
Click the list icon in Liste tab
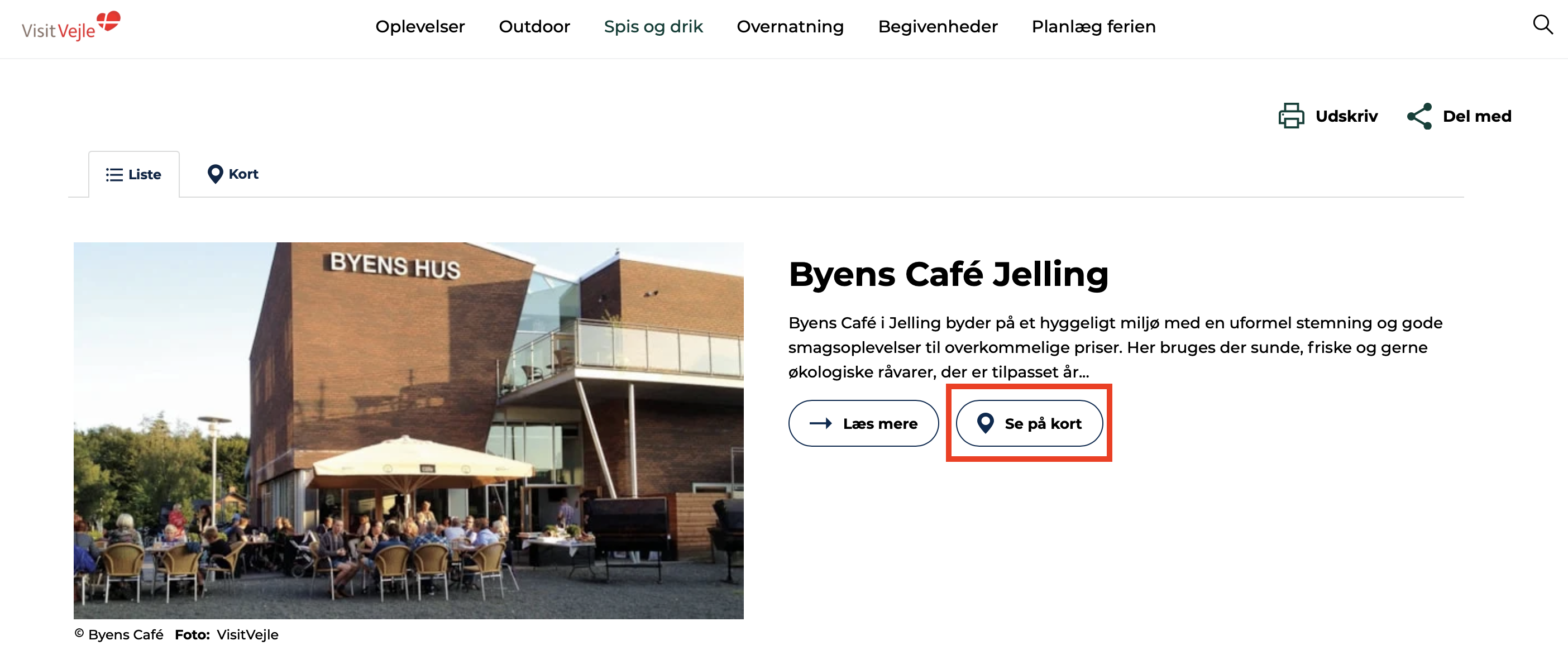(114, 175)
